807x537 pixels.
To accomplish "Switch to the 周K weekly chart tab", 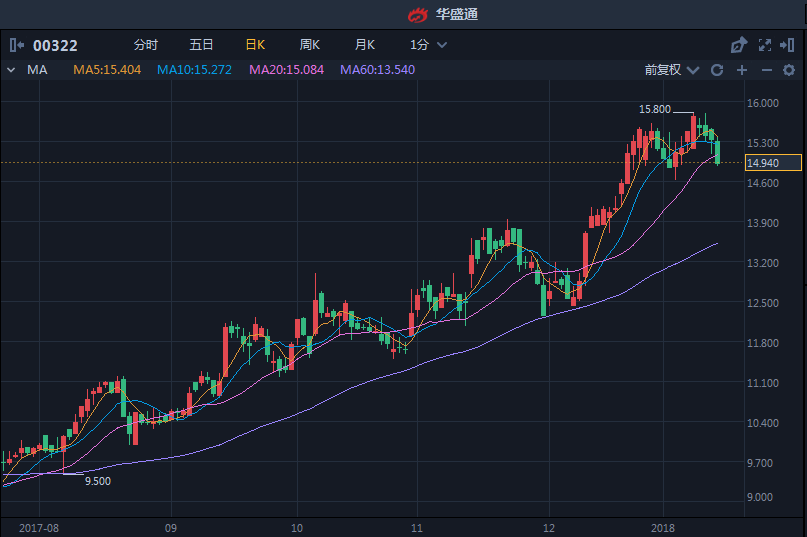I will (309, 45).
